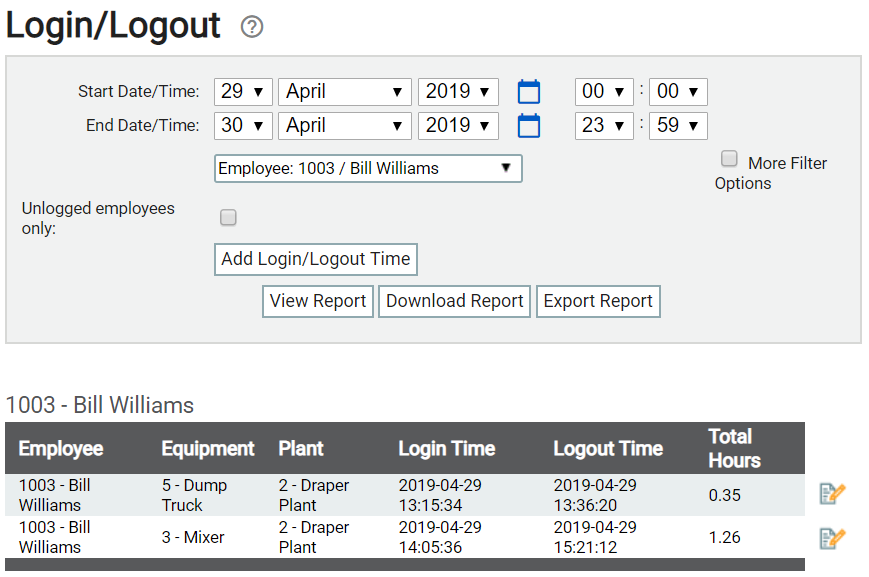Edit the Mixer login entry

click(832, 538)
